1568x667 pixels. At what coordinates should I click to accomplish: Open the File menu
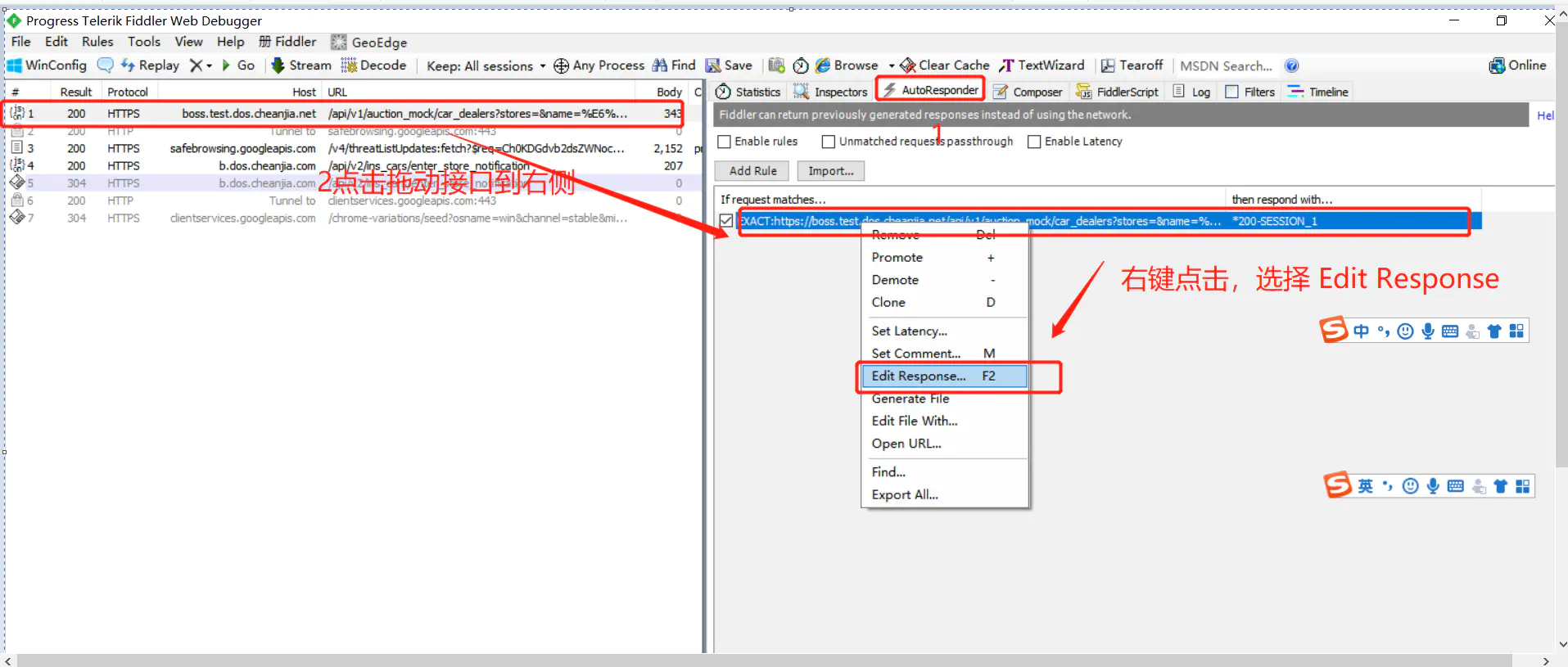click(20, 42)
